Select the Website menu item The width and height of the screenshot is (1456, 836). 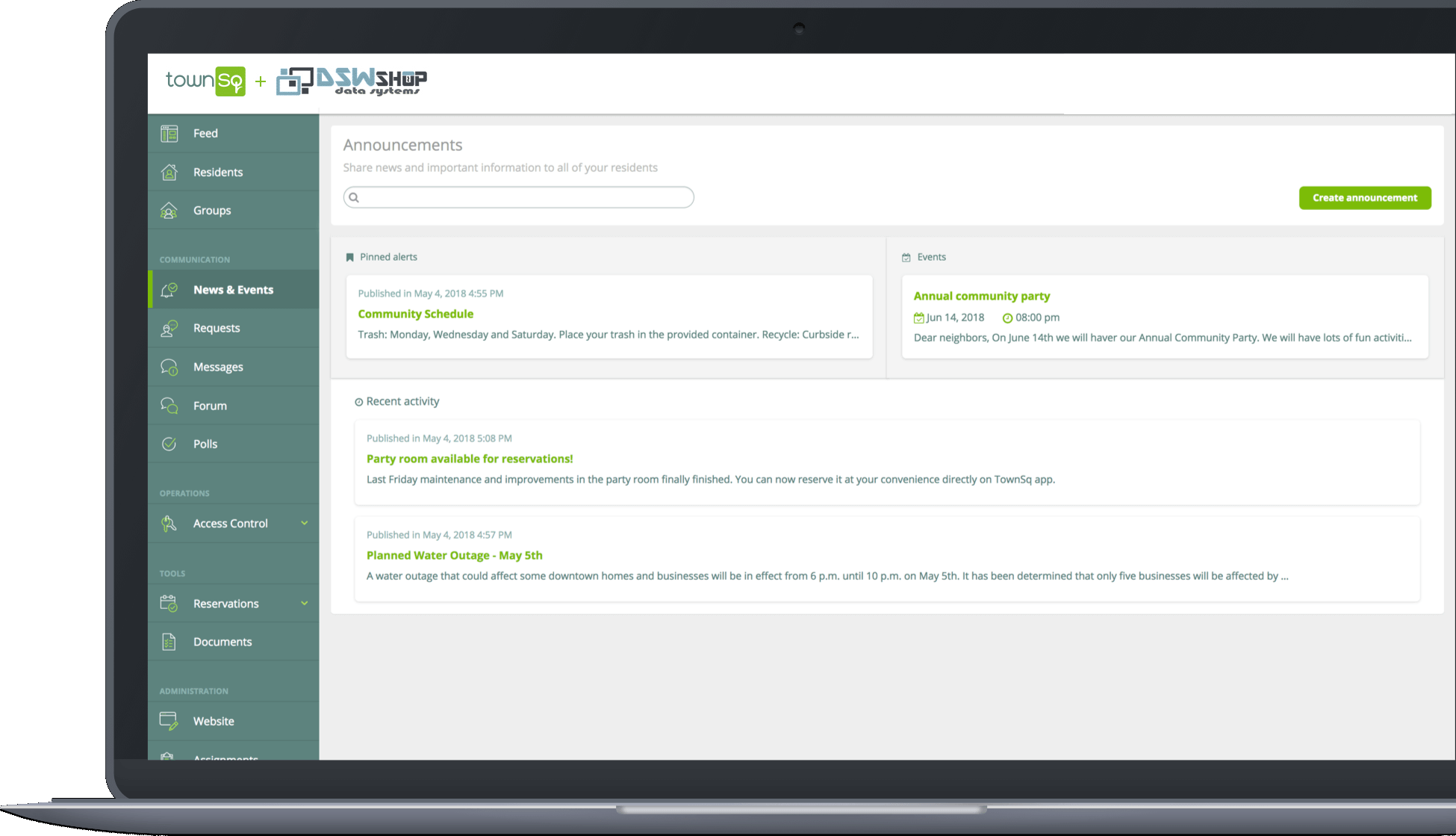click(214, 720)
